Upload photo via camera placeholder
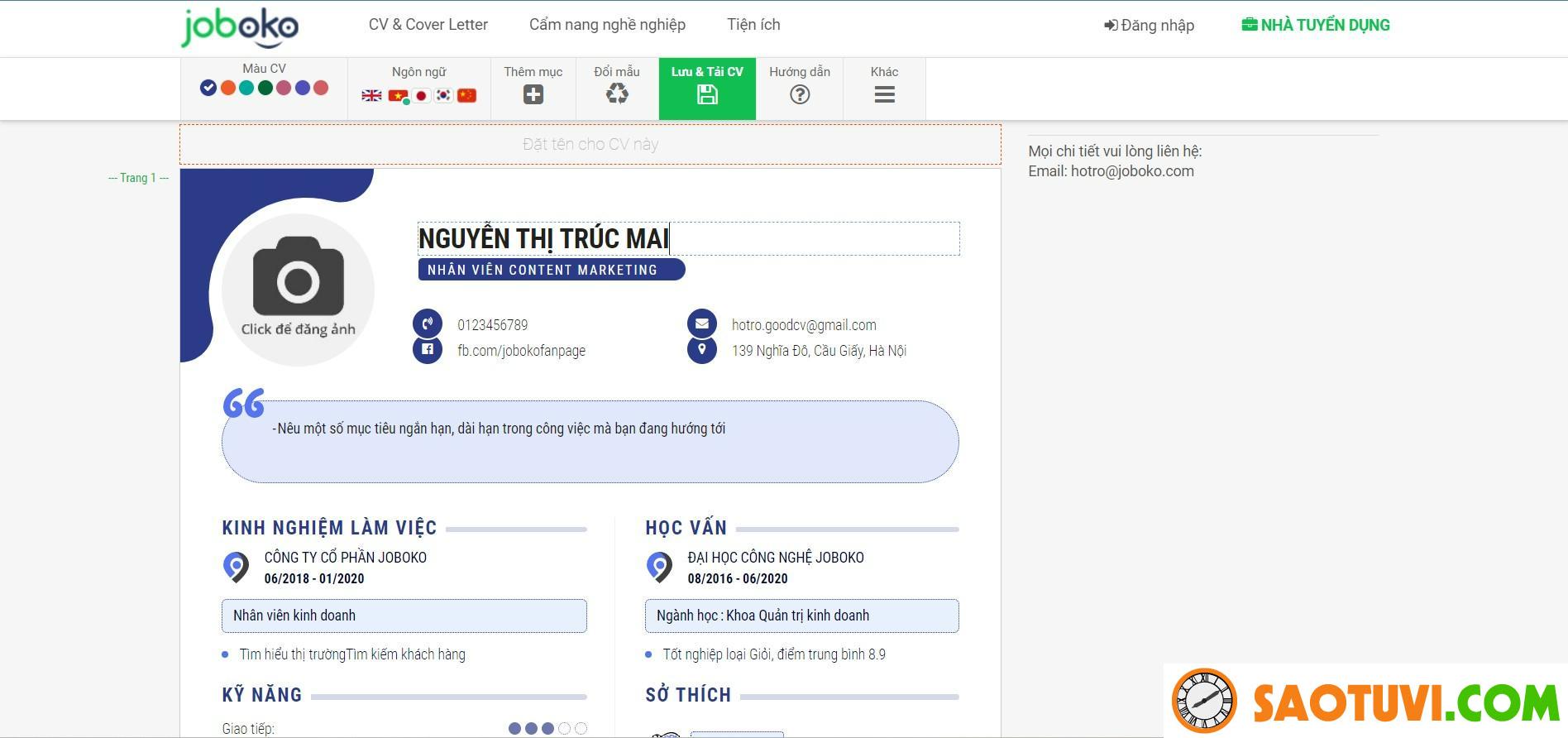This screenshot has width=1568, height=738. pos(298,290)
